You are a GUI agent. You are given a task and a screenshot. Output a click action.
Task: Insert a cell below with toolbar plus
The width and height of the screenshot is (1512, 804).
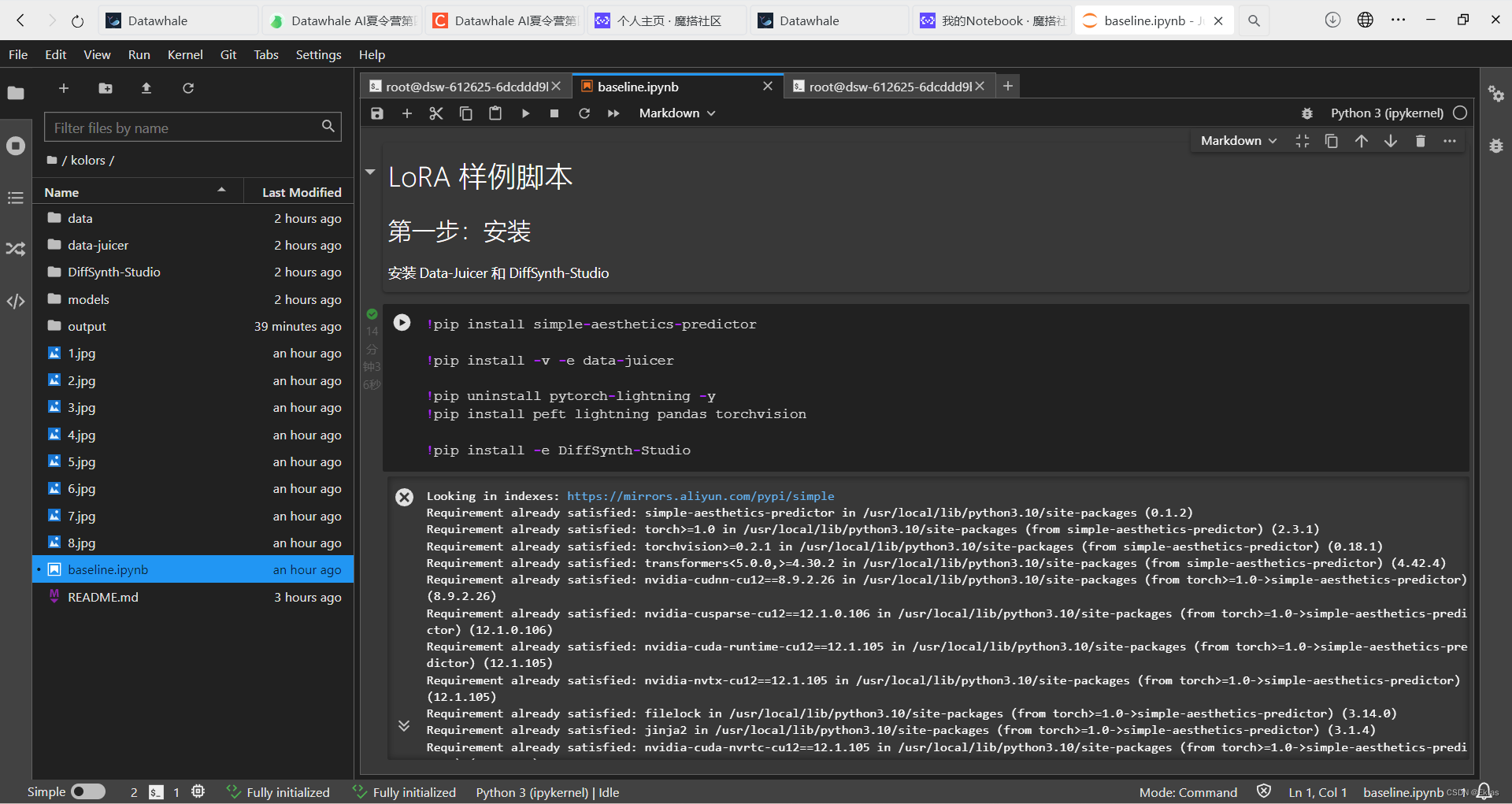[407, 113]
